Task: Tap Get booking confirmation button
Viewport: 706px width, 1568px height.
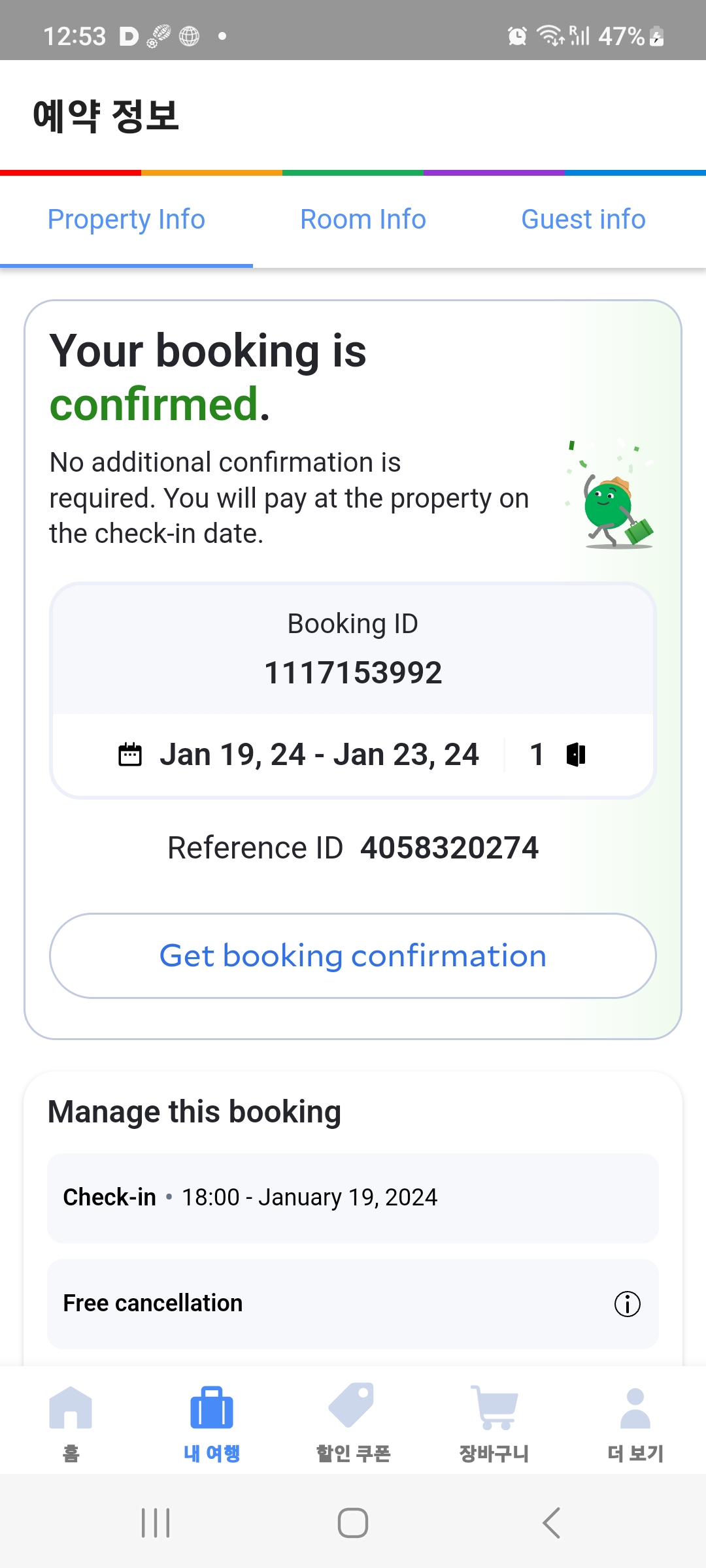Action: (x=353, y=956)
